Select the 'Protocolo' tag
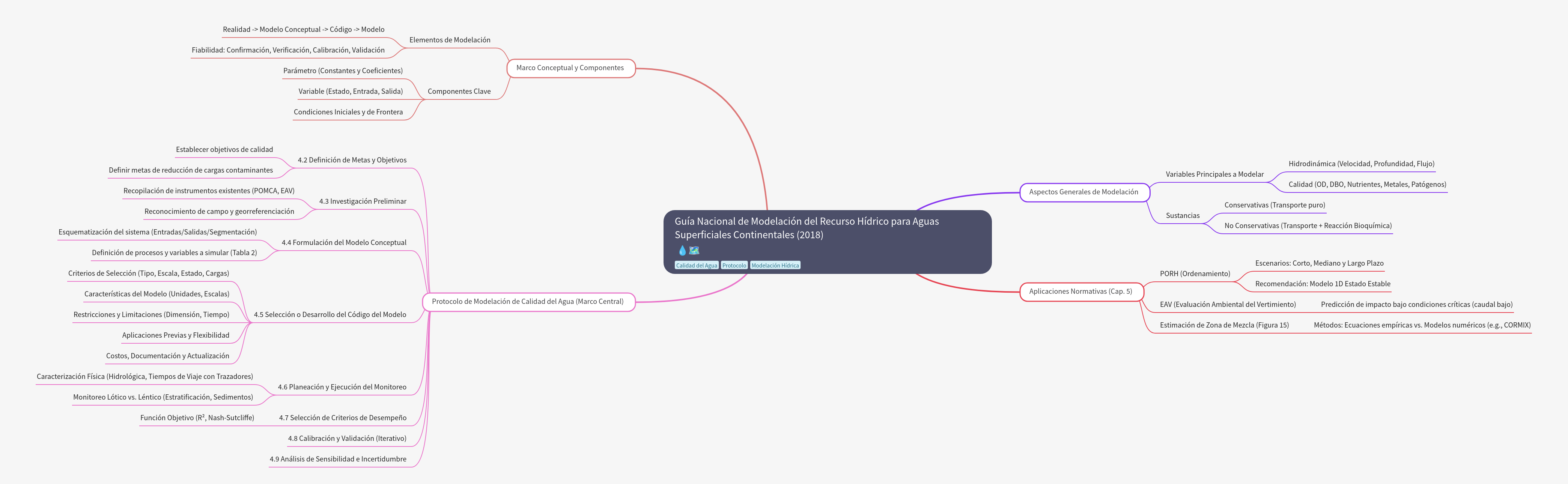Screen dimensions: 1568x484 734,265
